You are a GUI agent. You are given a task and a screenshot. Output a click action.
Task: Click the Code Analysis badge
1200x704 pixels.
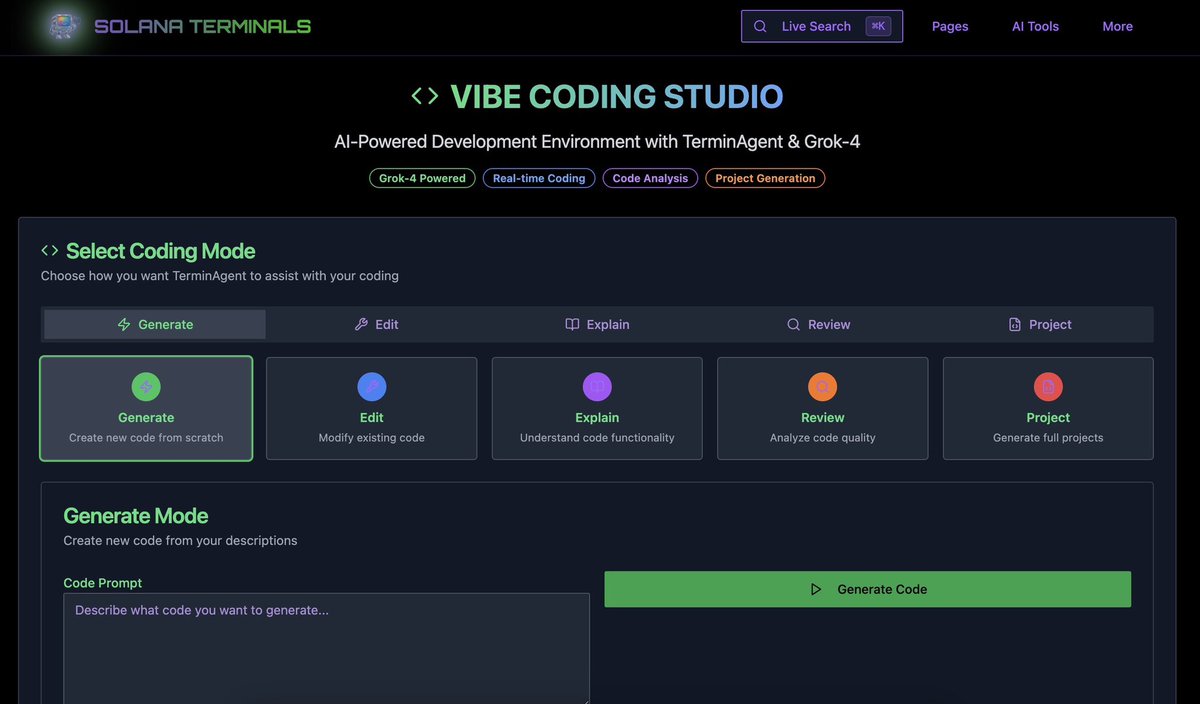(x=650, y=178)
